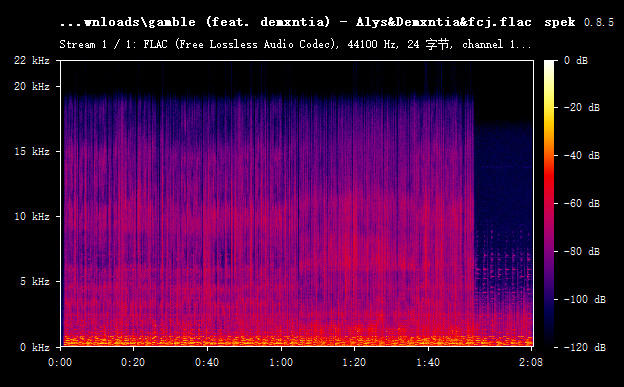This screenshot has width=624, height=387.
Task: Click the '-120 dB' scale label
Action: pyautogui.click(x=585, y=348)
